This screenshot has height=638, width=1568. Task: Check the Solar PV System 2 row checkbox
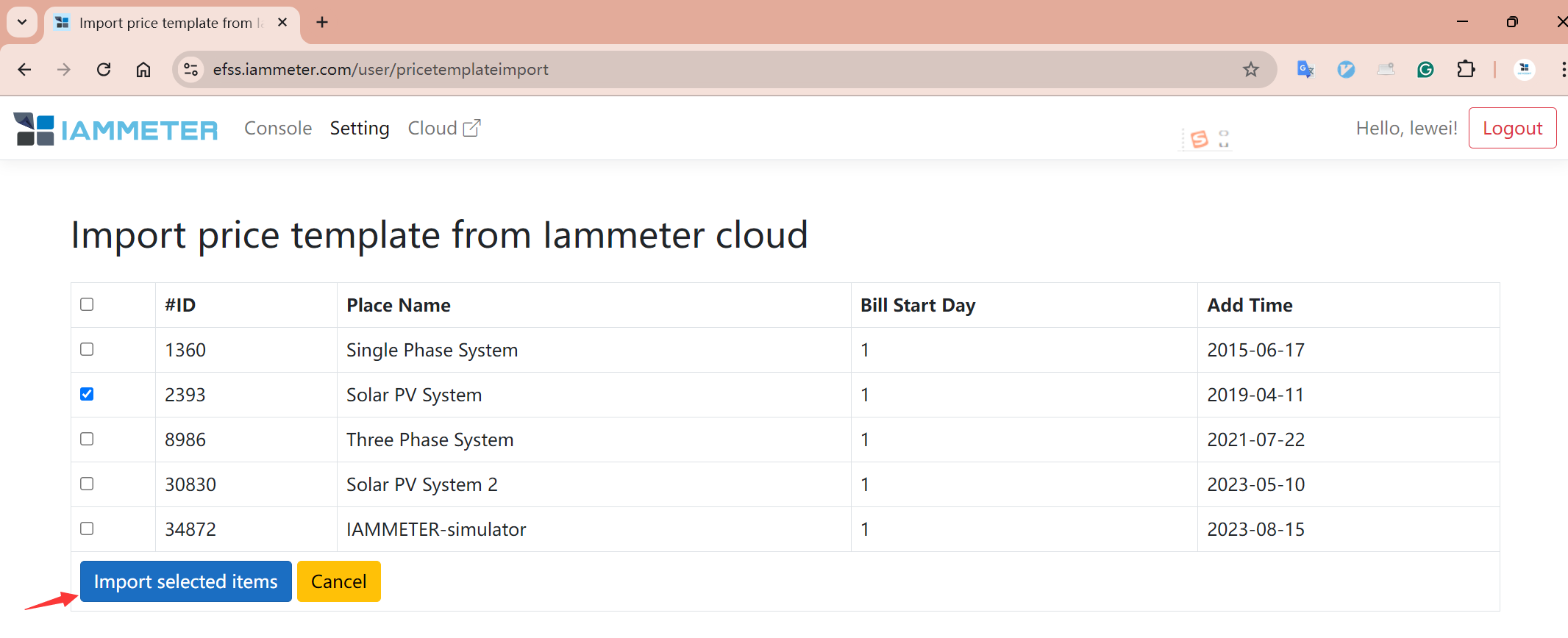pyautogui.click(x=87, y=484)
